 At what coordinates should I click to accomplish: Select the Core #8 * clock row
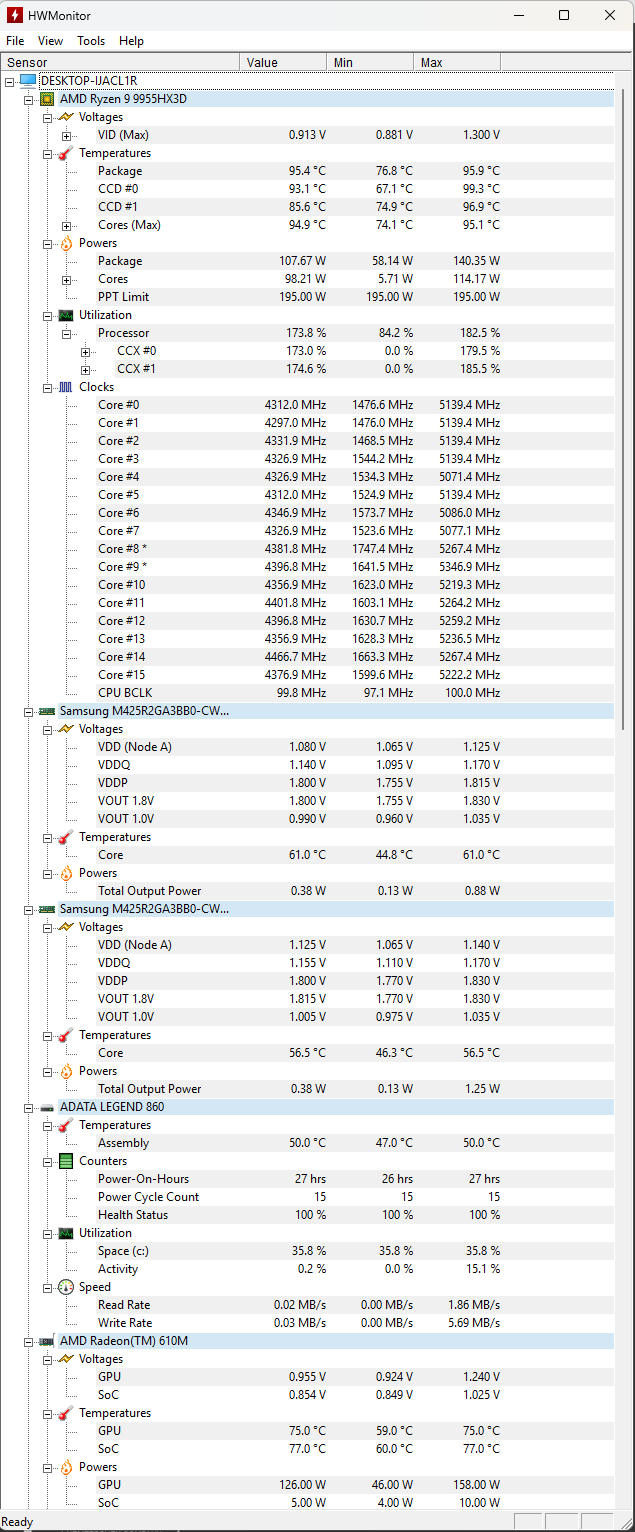[307, 549]
